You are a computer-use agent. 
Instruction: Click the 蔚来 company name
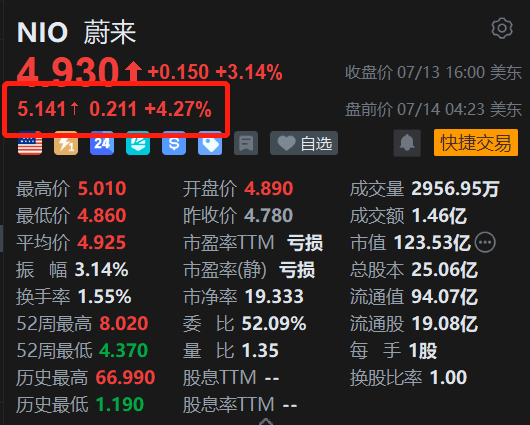(110, 32)
